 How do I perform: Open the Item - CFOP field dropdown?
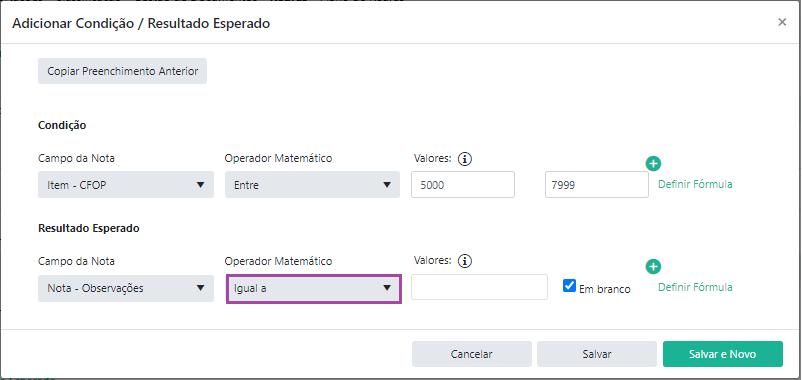point(126,185)
